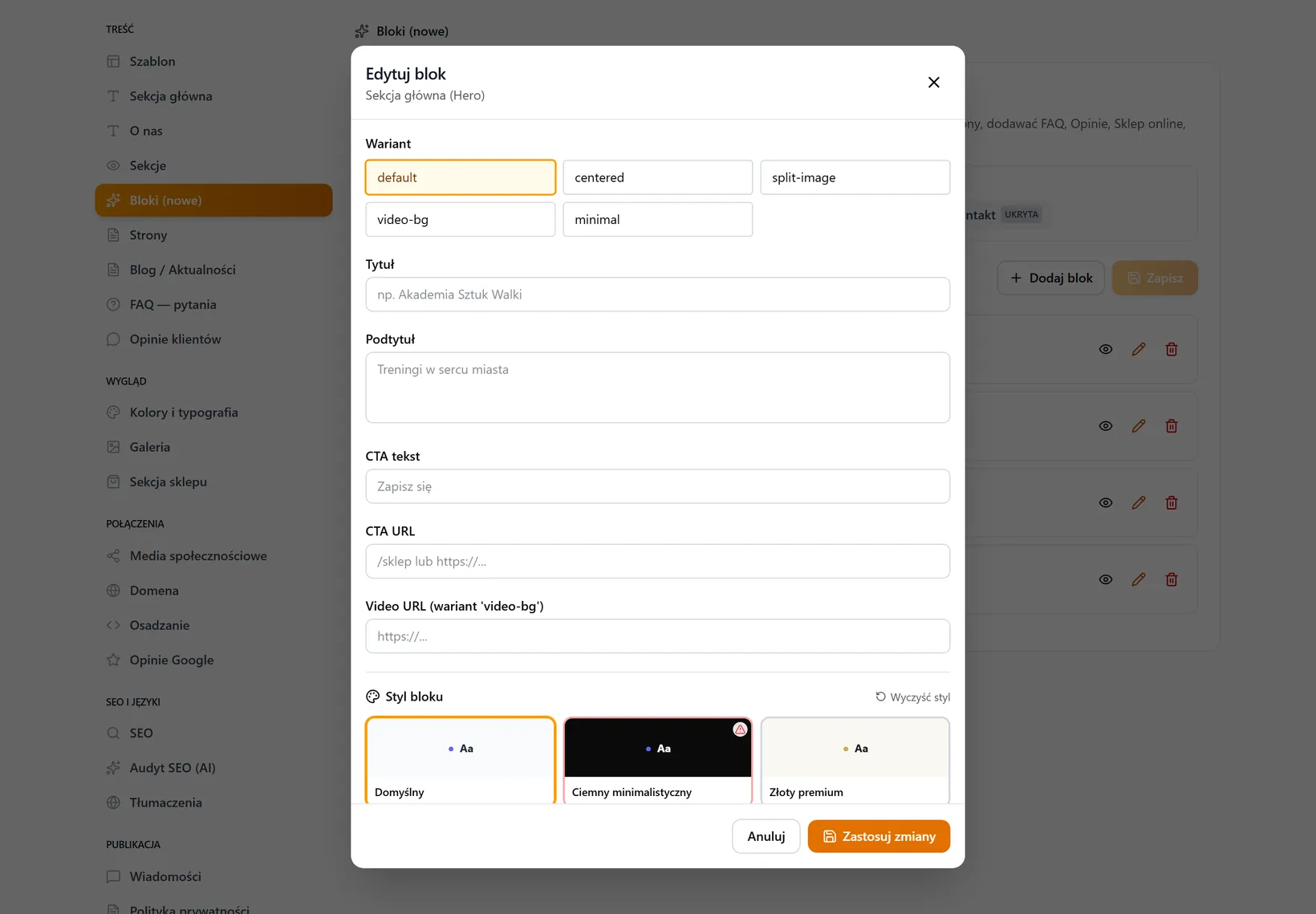Click the Osadzanie code icon
The image size is (1316, 914).
tap(113, 625)
